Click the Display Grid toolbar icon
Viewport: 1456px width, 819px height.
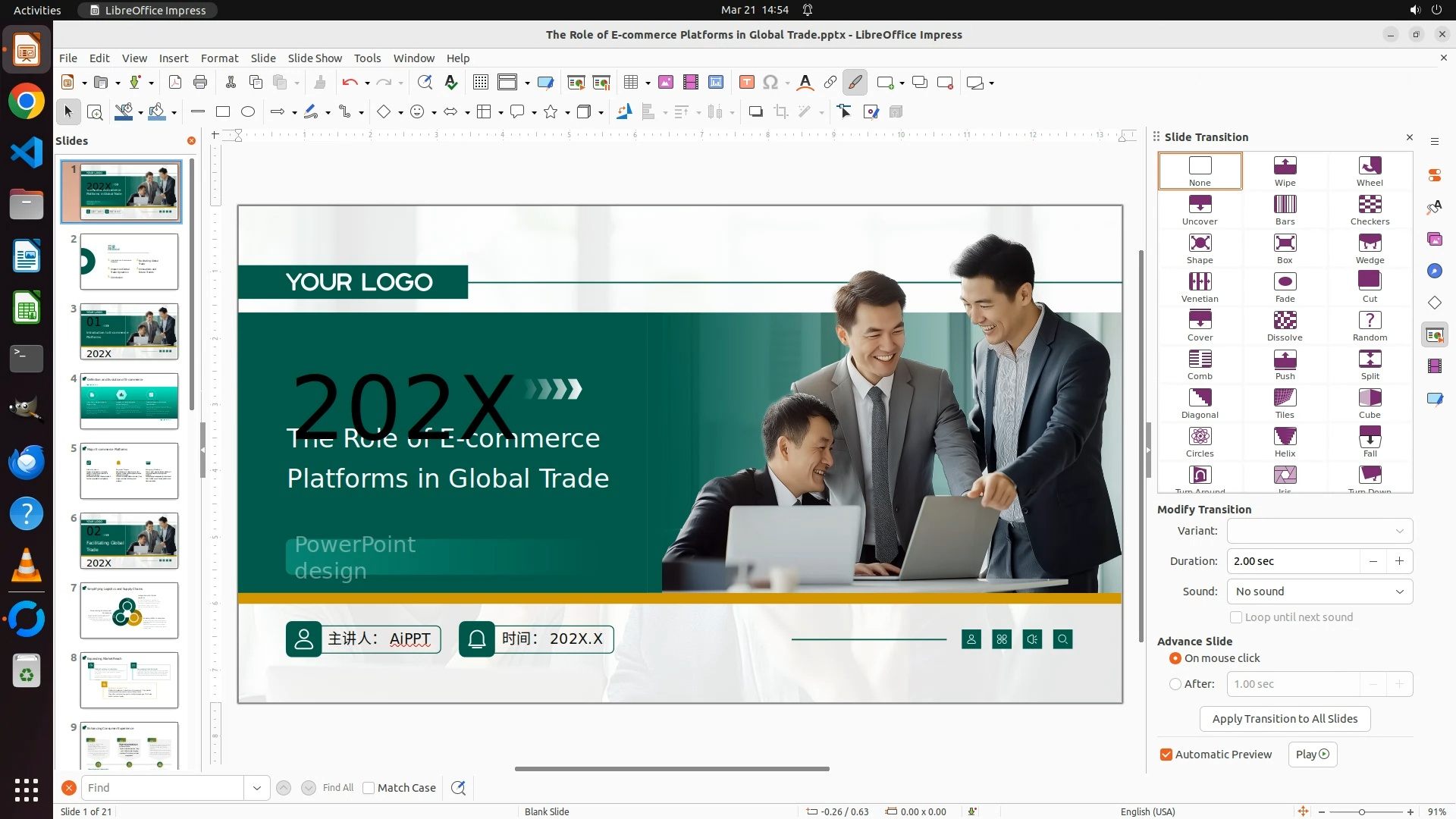(480, 82)
